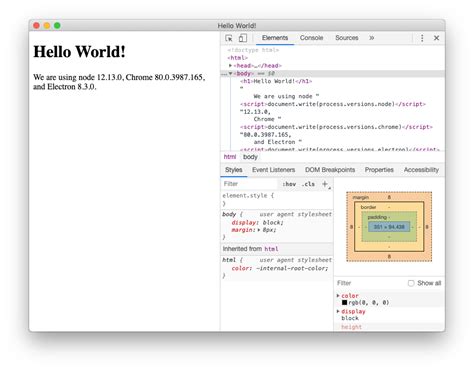Click the html breadcrumb

pos(230,157)
